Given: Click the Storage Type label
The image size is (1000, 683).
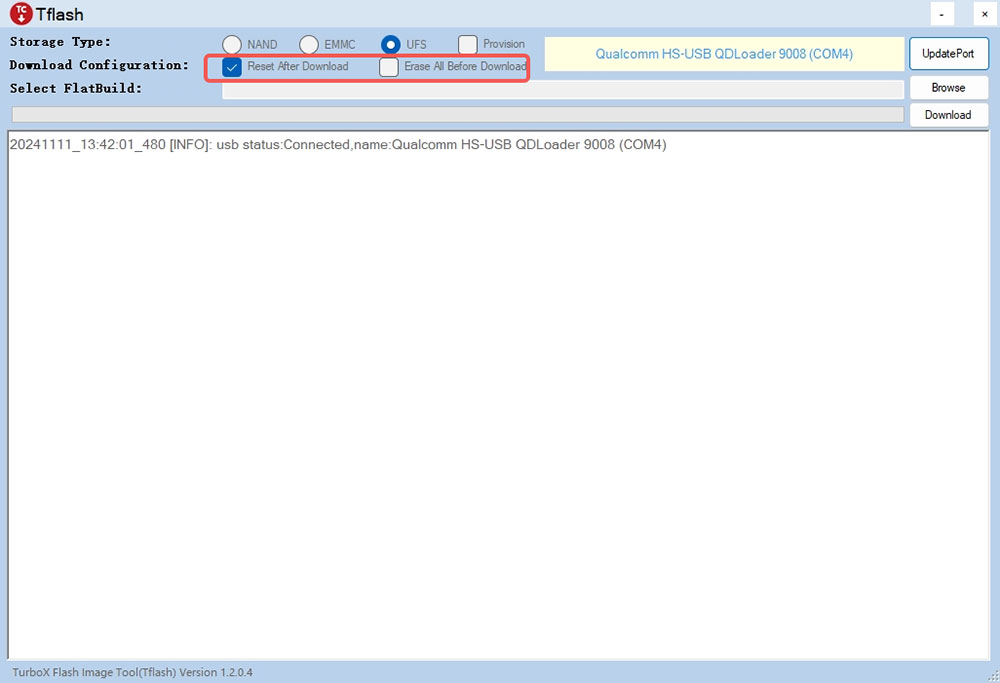Looking at the screenshot, I should point(60,42).
